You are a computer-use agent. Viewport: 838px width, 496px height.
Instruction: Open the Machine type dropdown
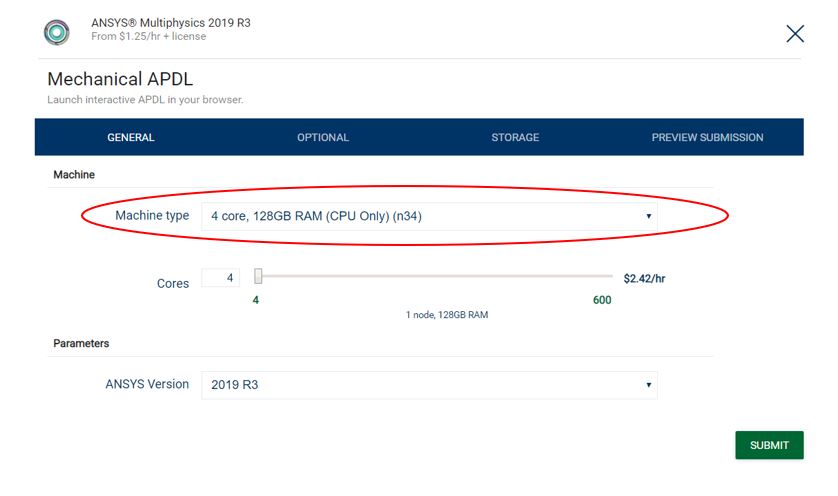(429, 216)
